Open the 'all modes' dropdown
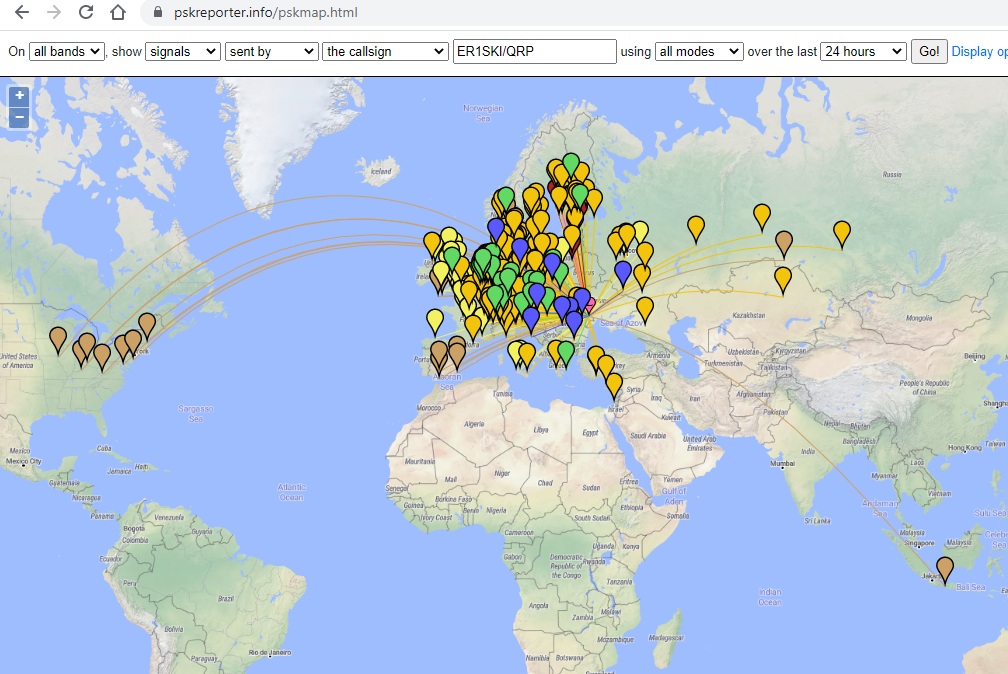The width and height of the screenshot is (1008, 674). click(699, 51)
